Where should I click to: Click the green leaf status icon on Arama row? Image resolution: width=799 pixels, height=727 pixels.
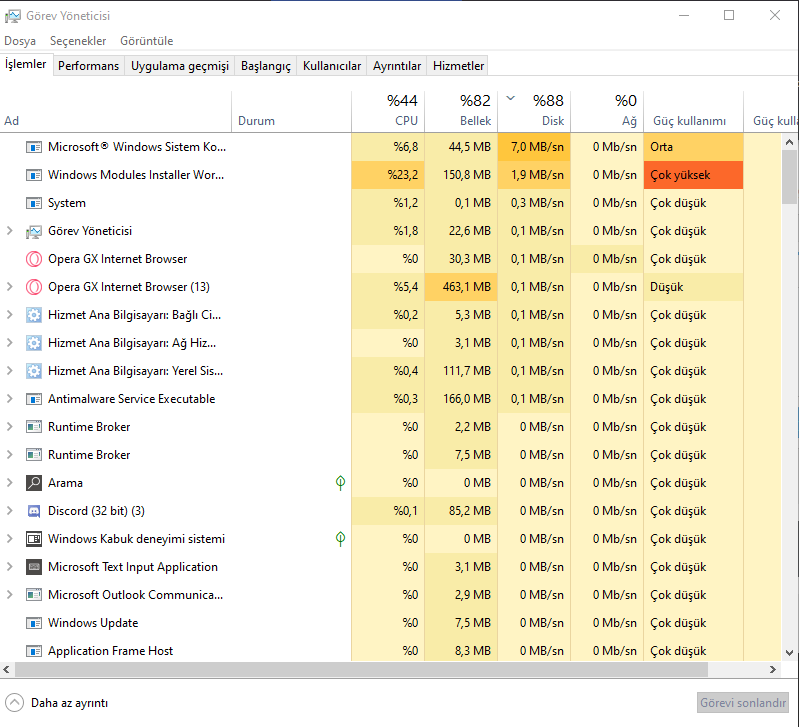click(x=340, y=483)
